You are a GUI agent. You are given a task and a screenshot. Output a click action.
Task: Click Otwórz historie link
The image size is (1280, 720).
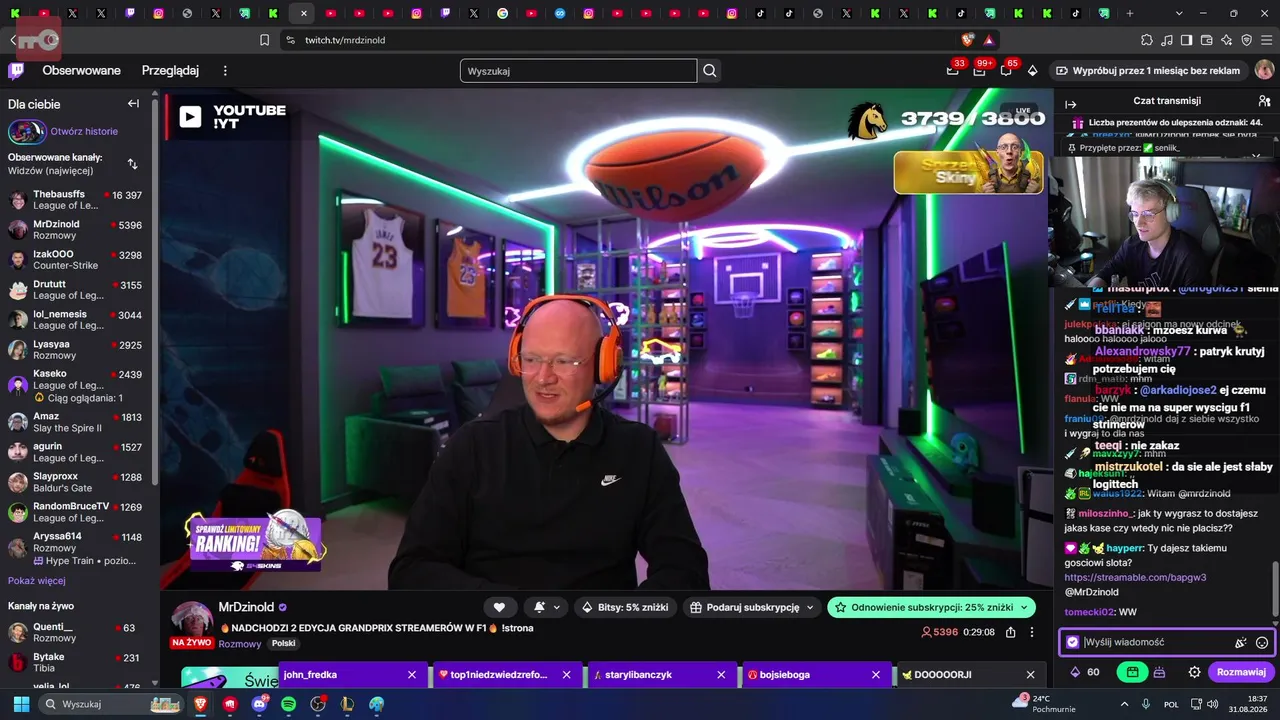click(84, 131)
